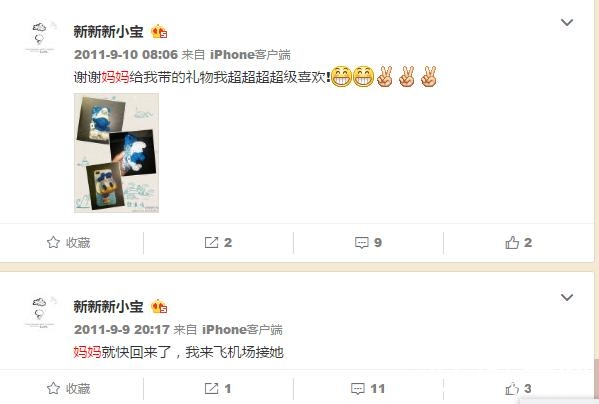Click the red 妈妈 keyword in second post

[x=87, y=352]
